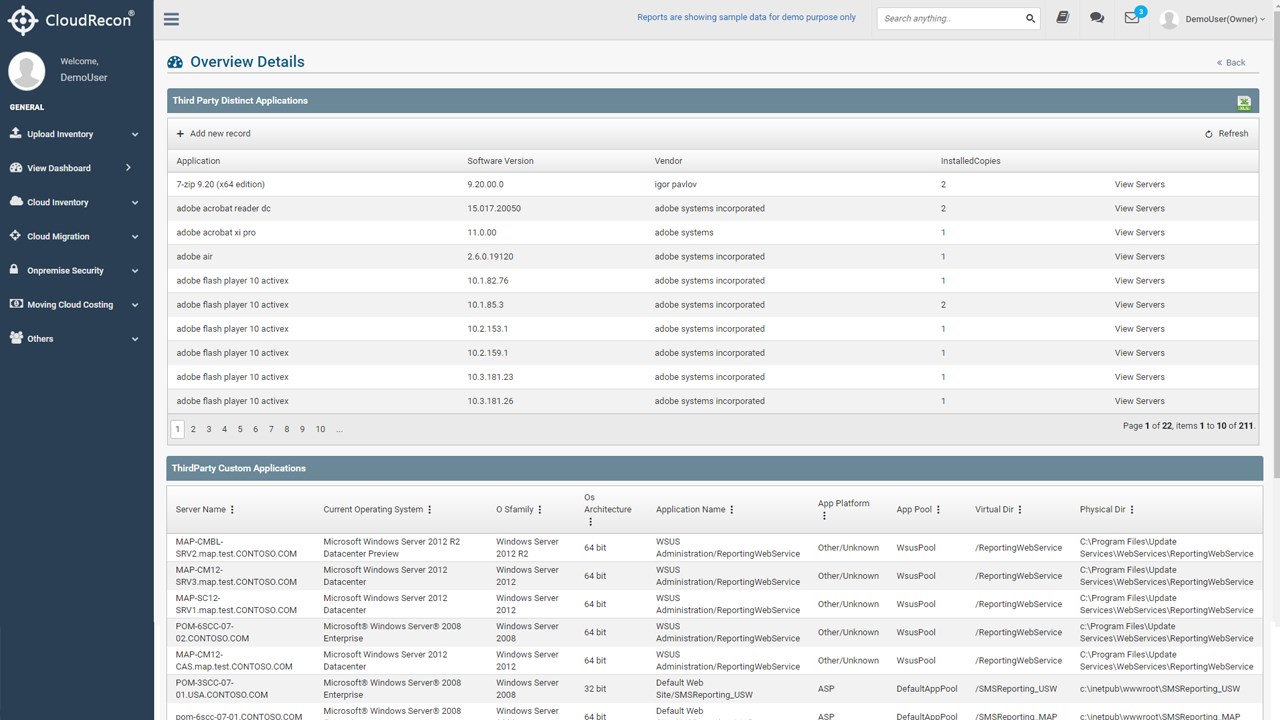Open the DemoUser(Owner) account dropdown
The height and width of the screenshot is (720, 1280).
pos(1225,19)
